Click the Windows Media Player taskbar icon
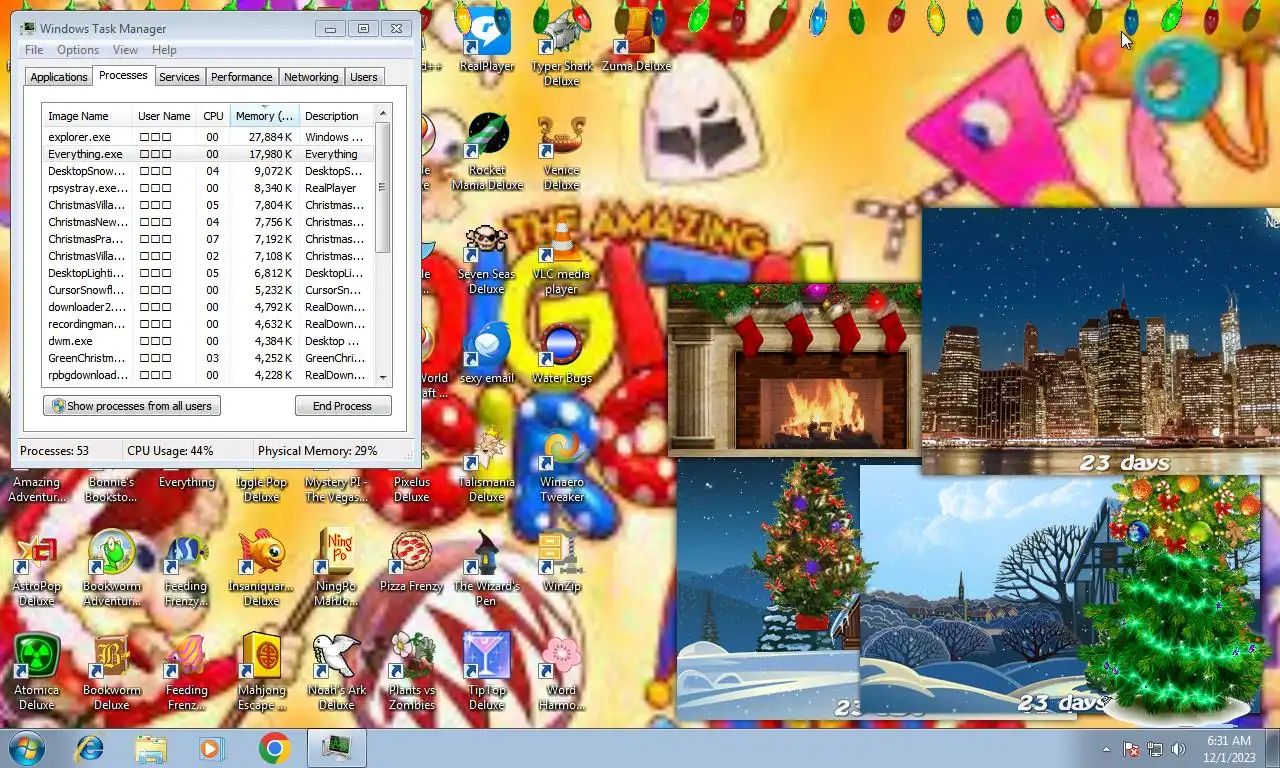1280x768 pixels. point(212,748)
